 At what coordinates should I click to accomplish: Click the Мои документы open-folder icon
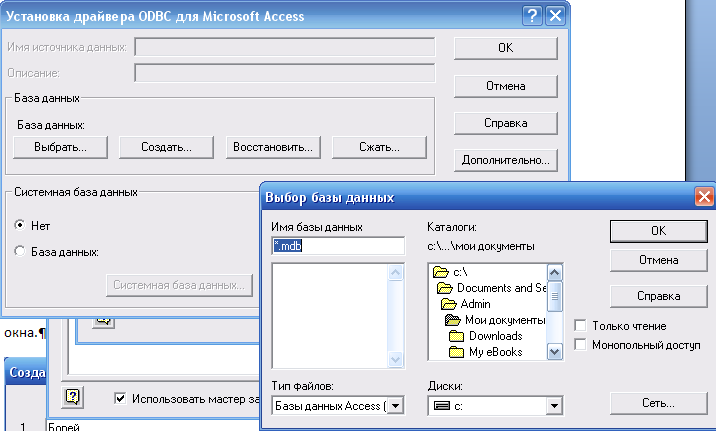tap(453, 320)
